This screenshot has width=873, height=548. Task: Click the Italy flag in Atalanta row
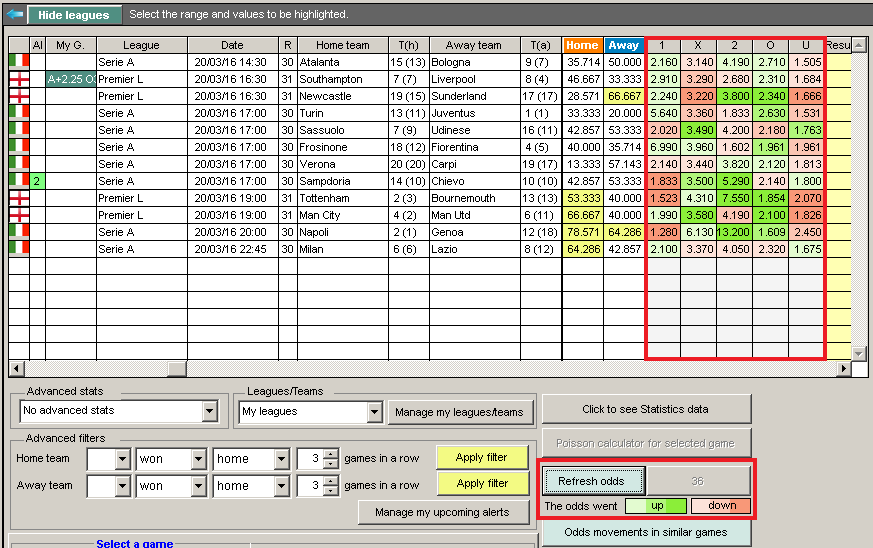pos(19,62)
